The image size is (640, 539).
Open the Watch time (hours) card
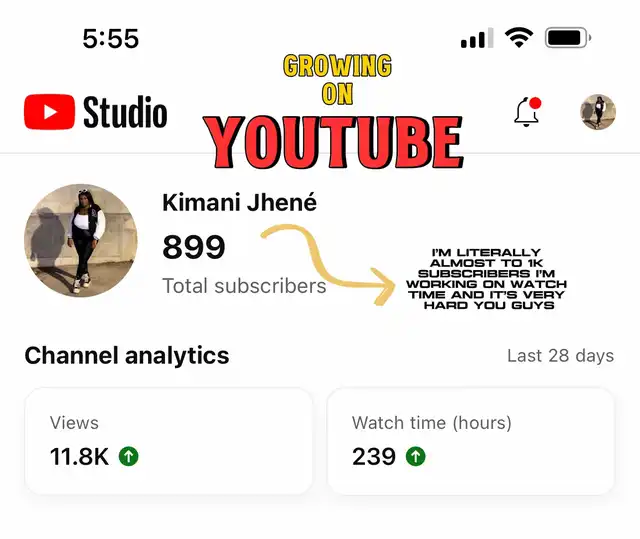tap(471, 441)
